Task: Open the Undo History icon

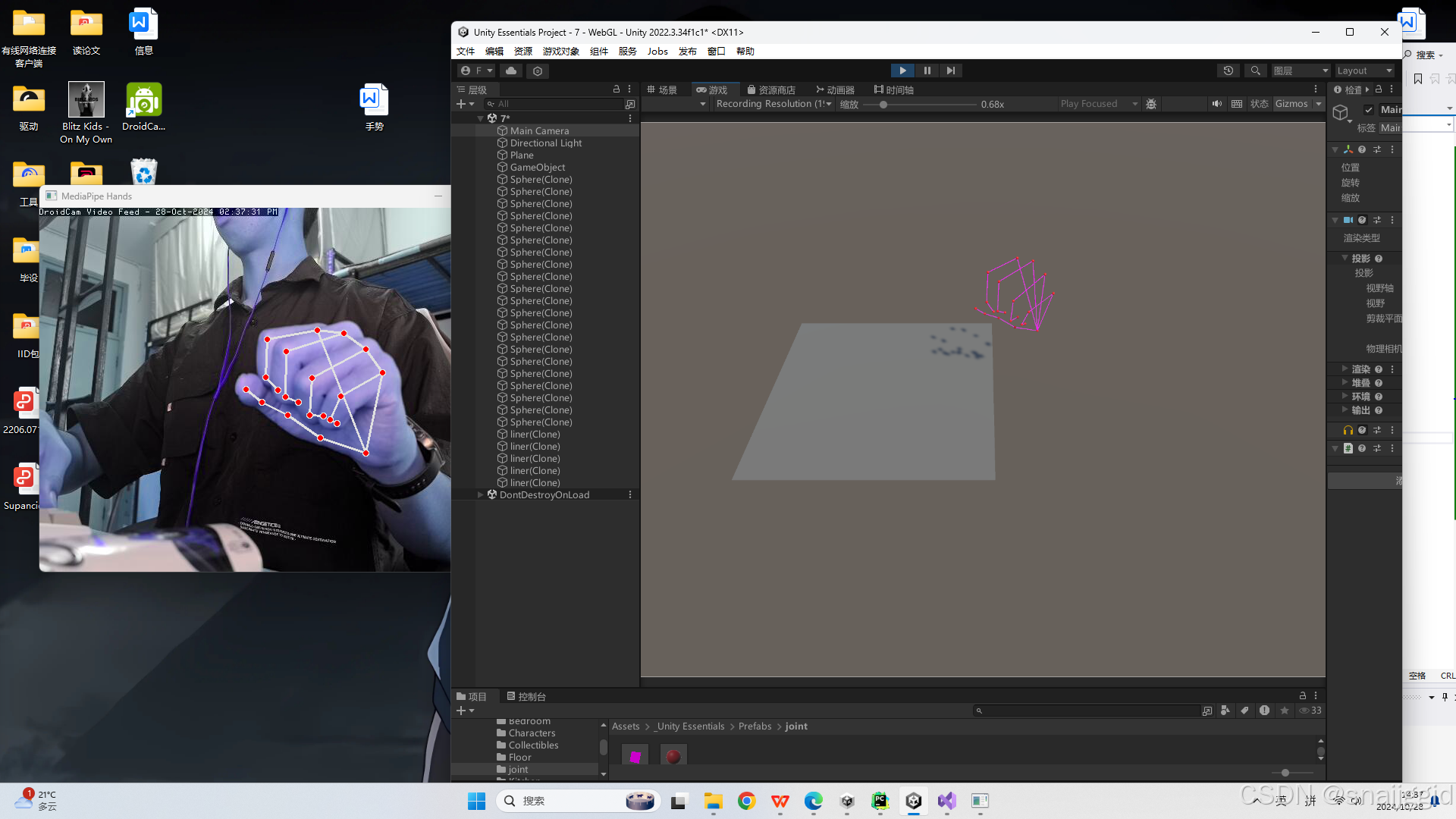Action: (1228, 71)
